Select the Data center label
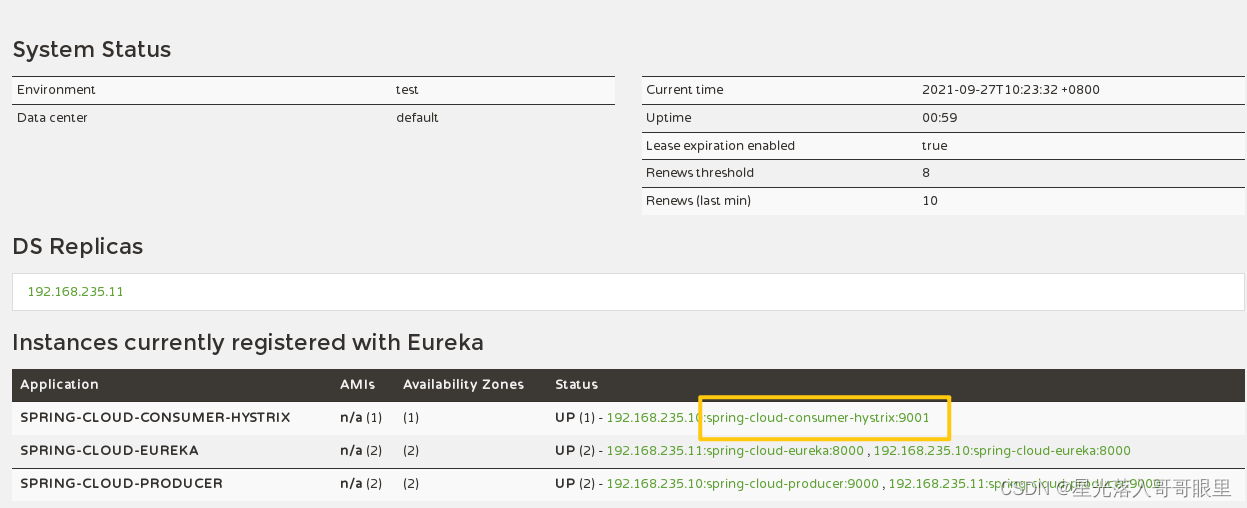 point(52,118)
